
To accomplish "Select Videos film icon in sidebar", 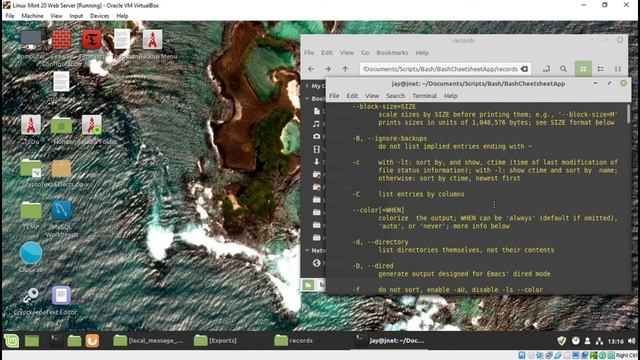I will tap(317, 149).
